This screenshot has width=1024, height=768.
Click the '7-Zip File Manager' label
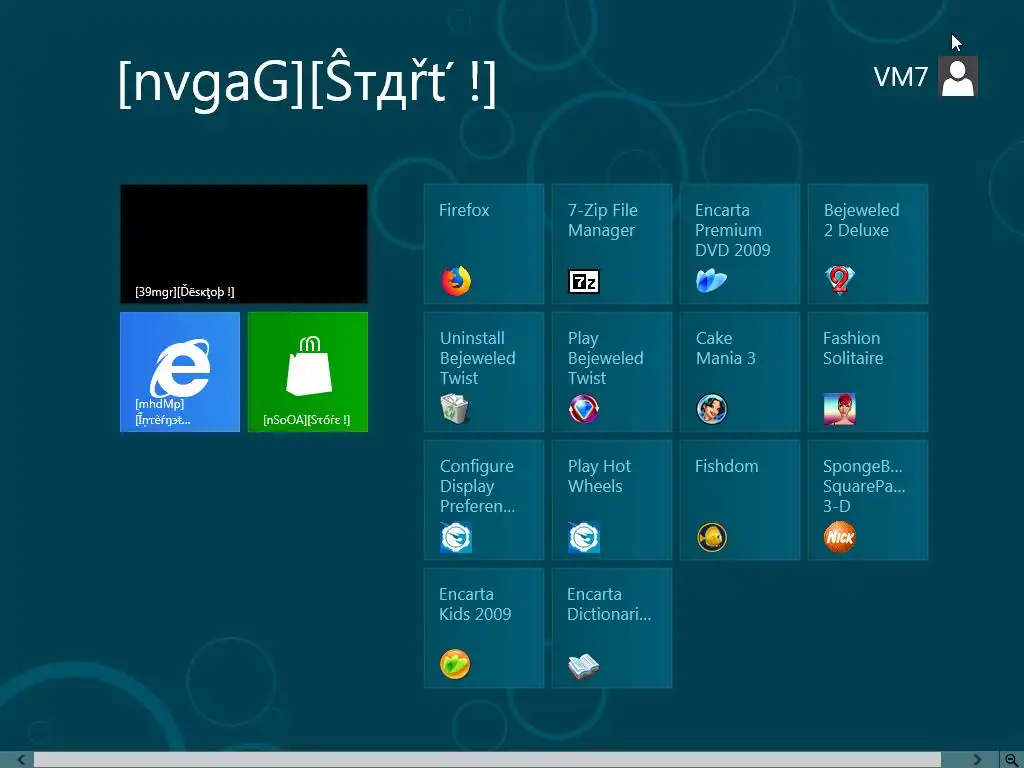603,220
